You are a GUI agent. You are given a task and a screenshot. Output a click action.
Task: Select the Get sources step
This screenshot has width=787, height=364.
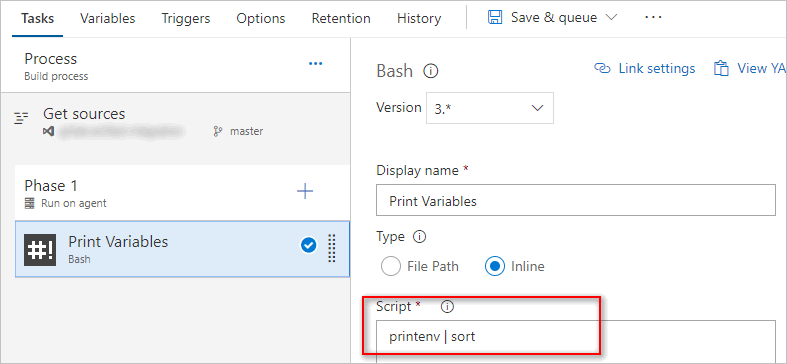click(176, 122)
